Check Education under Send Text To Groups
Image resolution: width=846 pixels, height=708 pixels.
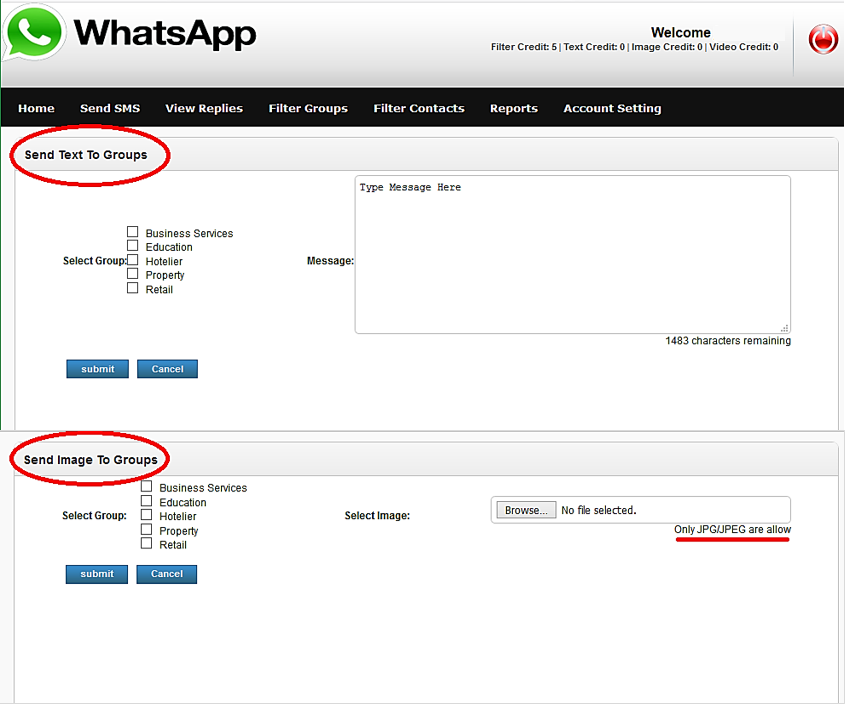point(133,246)
